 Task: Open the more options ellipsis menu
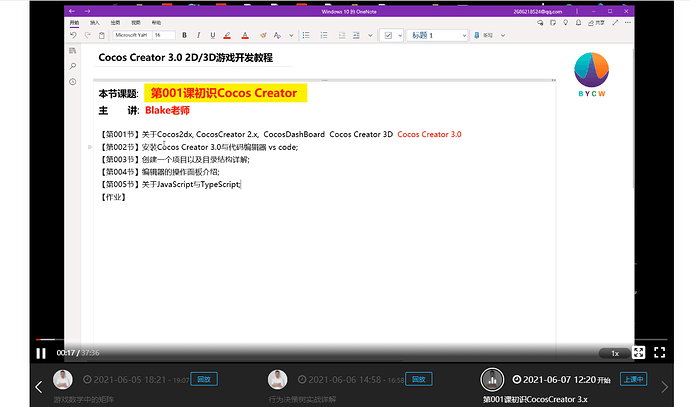click(x=628, y=23)
